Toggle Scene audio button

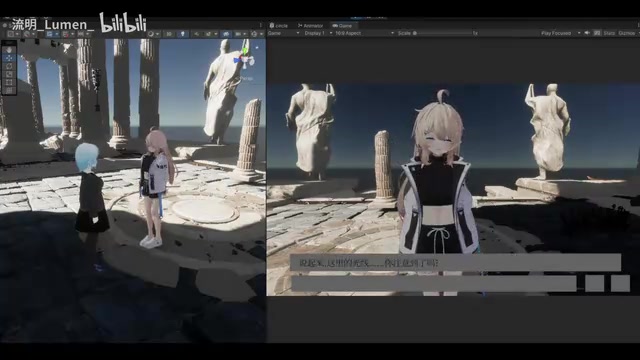197,34
